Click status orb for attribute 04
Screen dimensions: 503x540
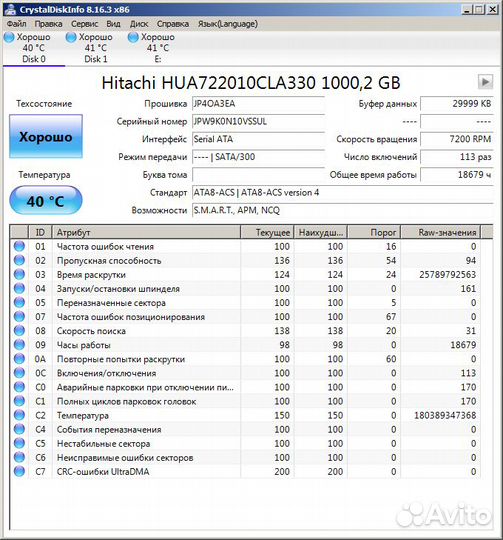pyautogui.click(x=19, y=289)
